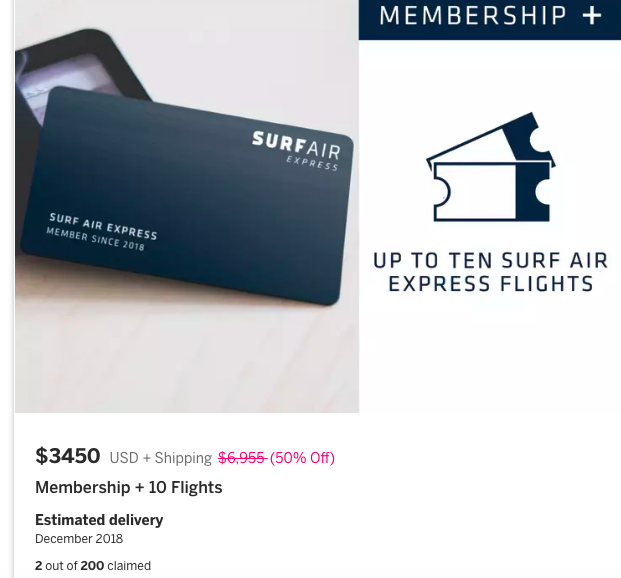Screen dimensions: 621x578
Task: Click the ticket icon in the perk image
Action: coord(490,169)
